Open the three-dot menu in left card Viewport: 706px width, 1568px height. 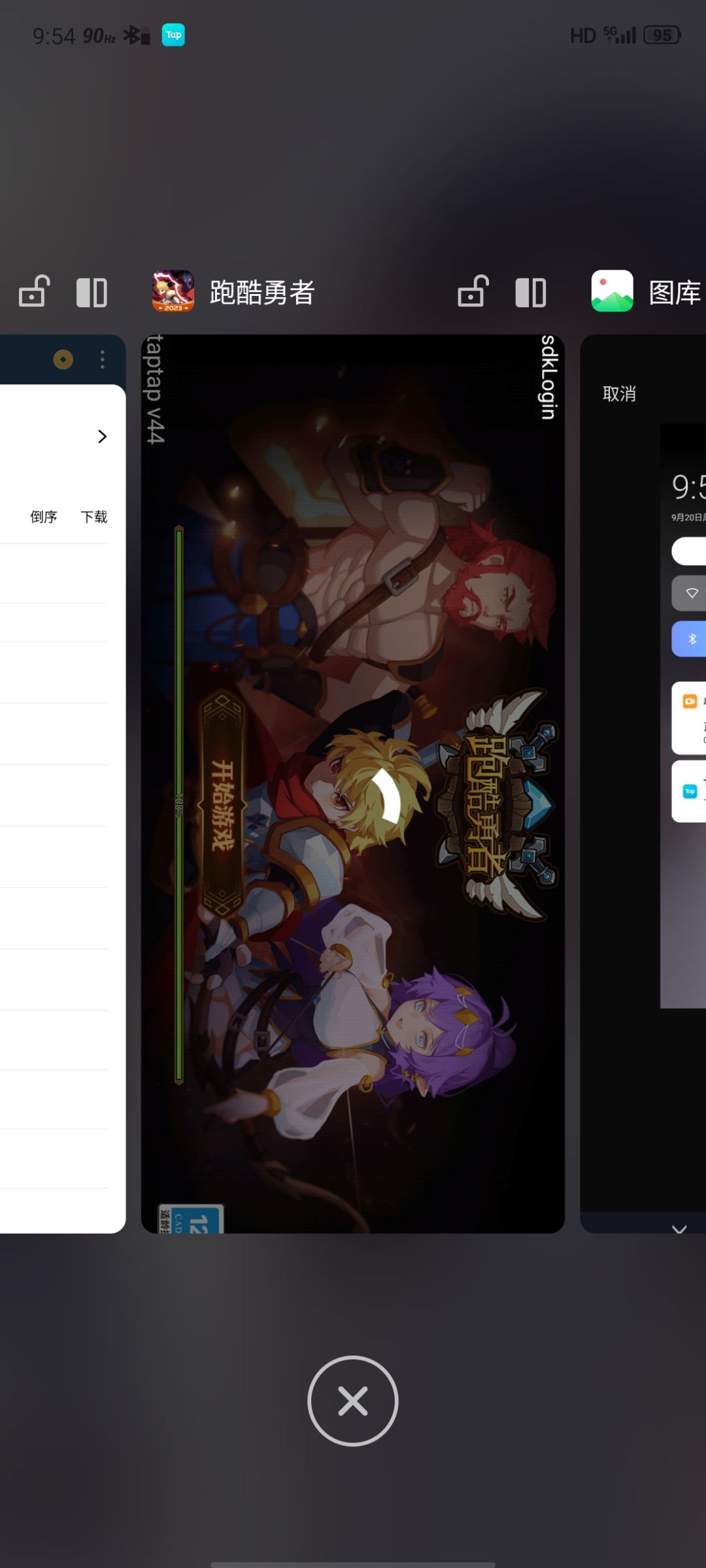[102, 359]
